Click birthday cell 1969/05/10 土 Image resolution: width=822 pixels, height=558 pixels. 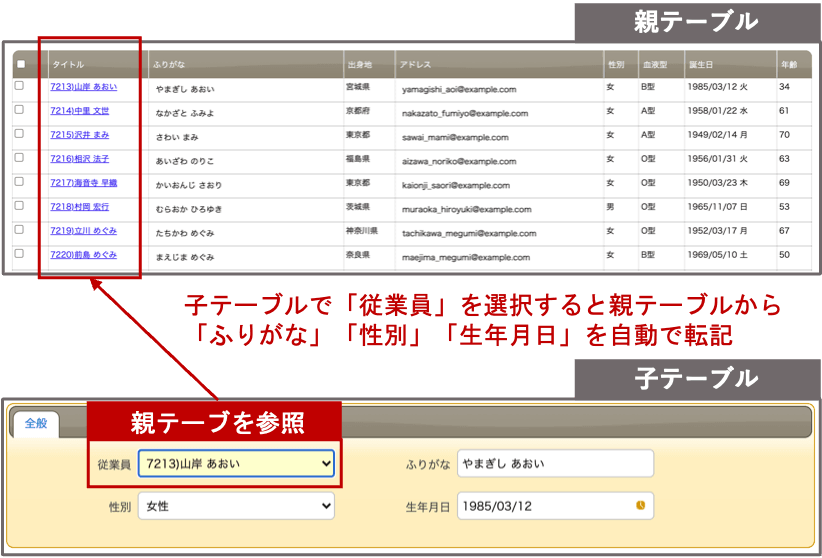(x=718, y=254)
